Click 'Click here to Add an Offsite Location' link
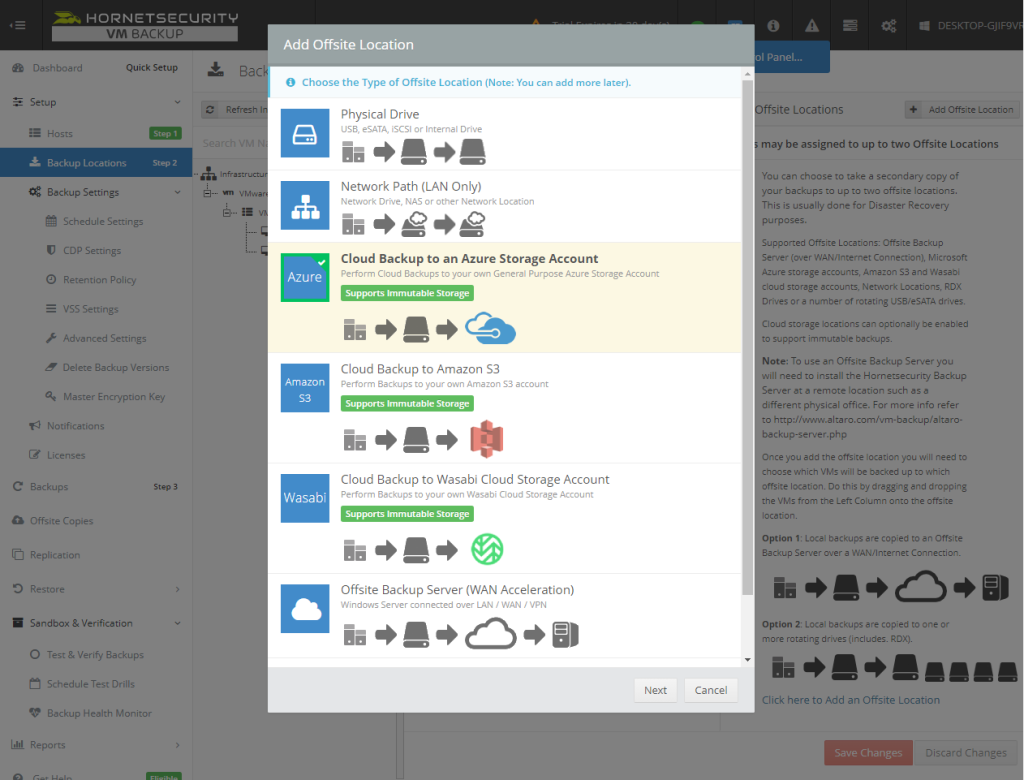Viewport: 1024px width, 780px height. 850,700
